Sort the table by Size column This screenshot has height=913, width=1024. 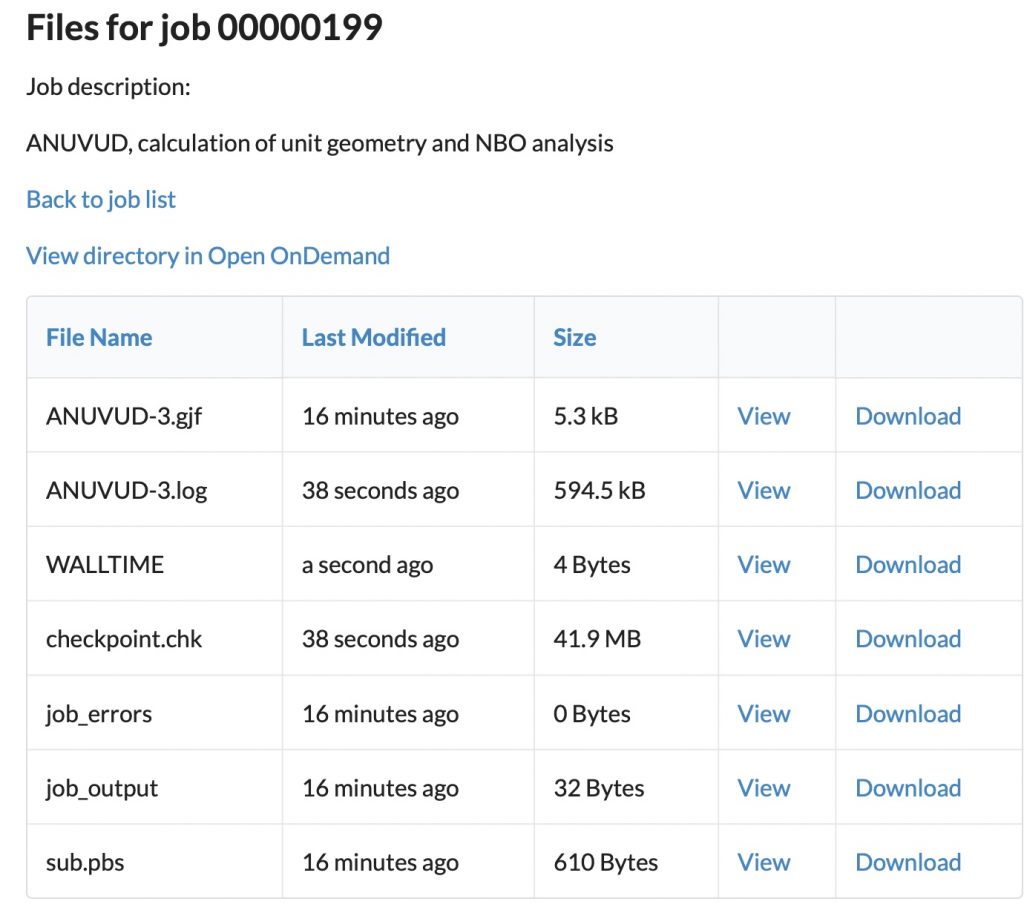pos(574,337)
